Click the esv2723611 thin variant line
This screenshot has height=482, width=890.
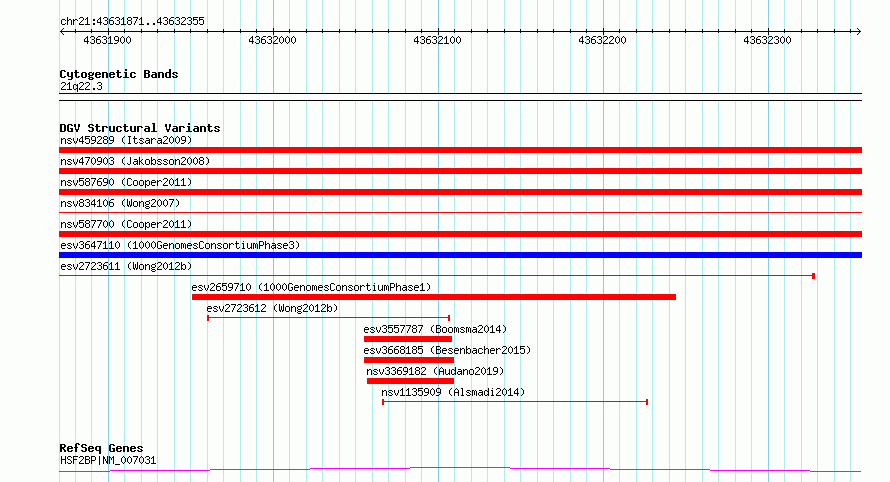tap(437, 276)
